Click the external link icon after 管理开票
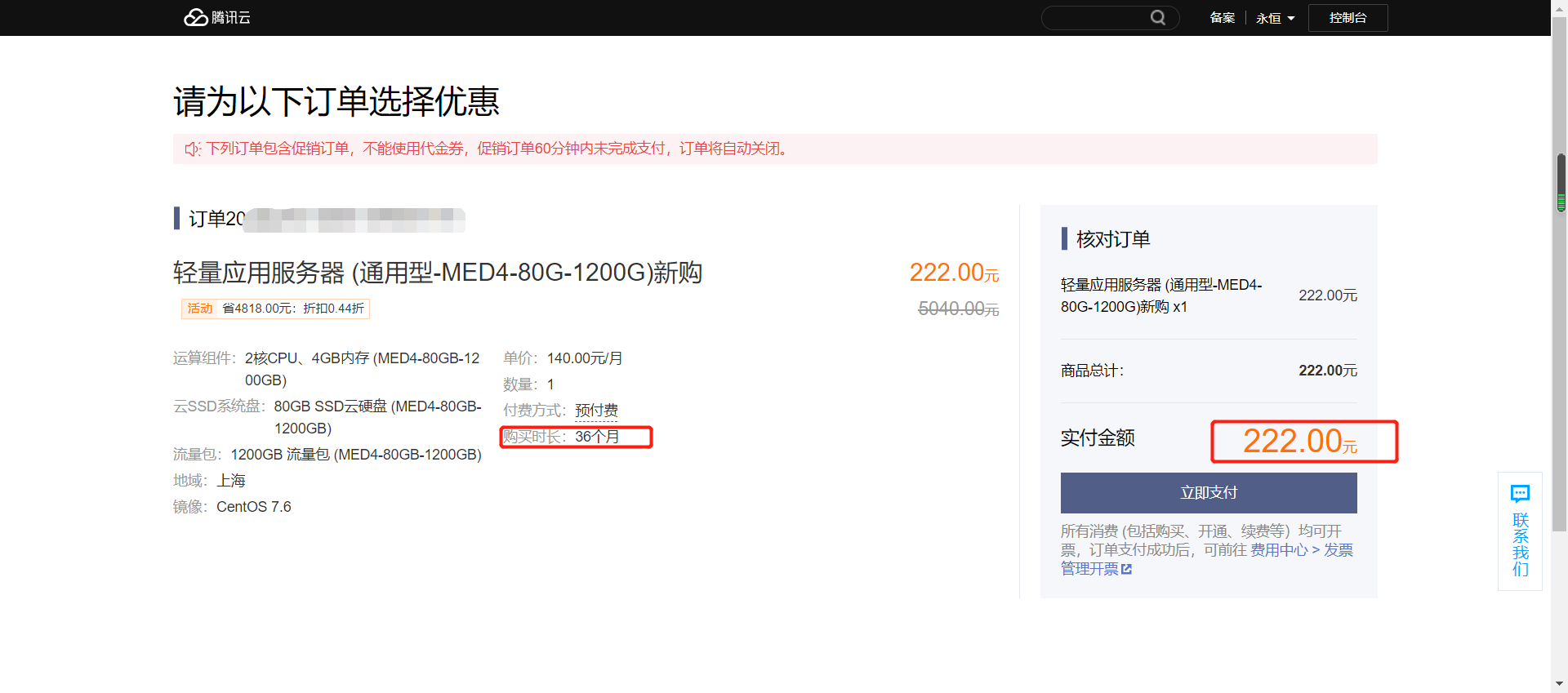Screen dimensions: 1568x693 1127,569
